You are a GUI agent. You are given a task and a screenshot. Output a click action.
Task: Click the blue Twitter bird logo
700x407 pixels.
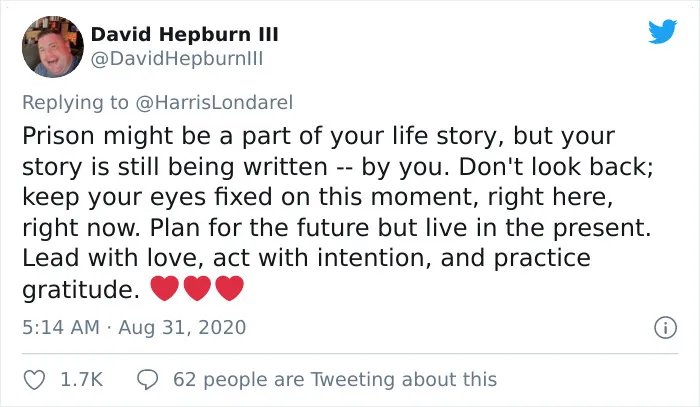pos(662,31)
